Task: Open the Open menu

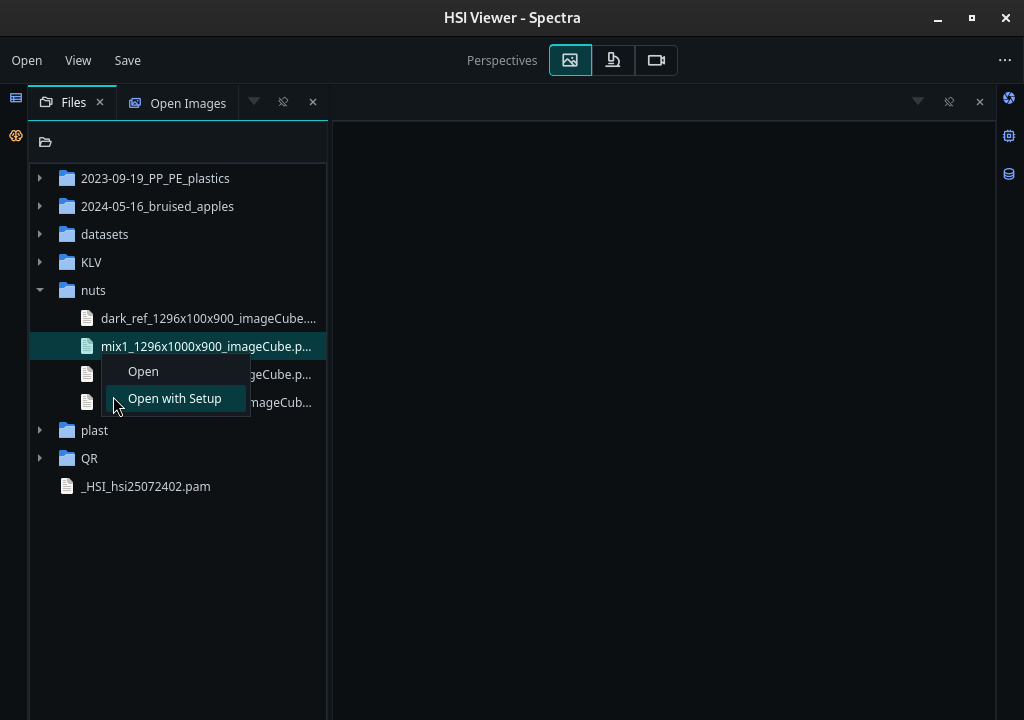Action: tap(27, 60)
